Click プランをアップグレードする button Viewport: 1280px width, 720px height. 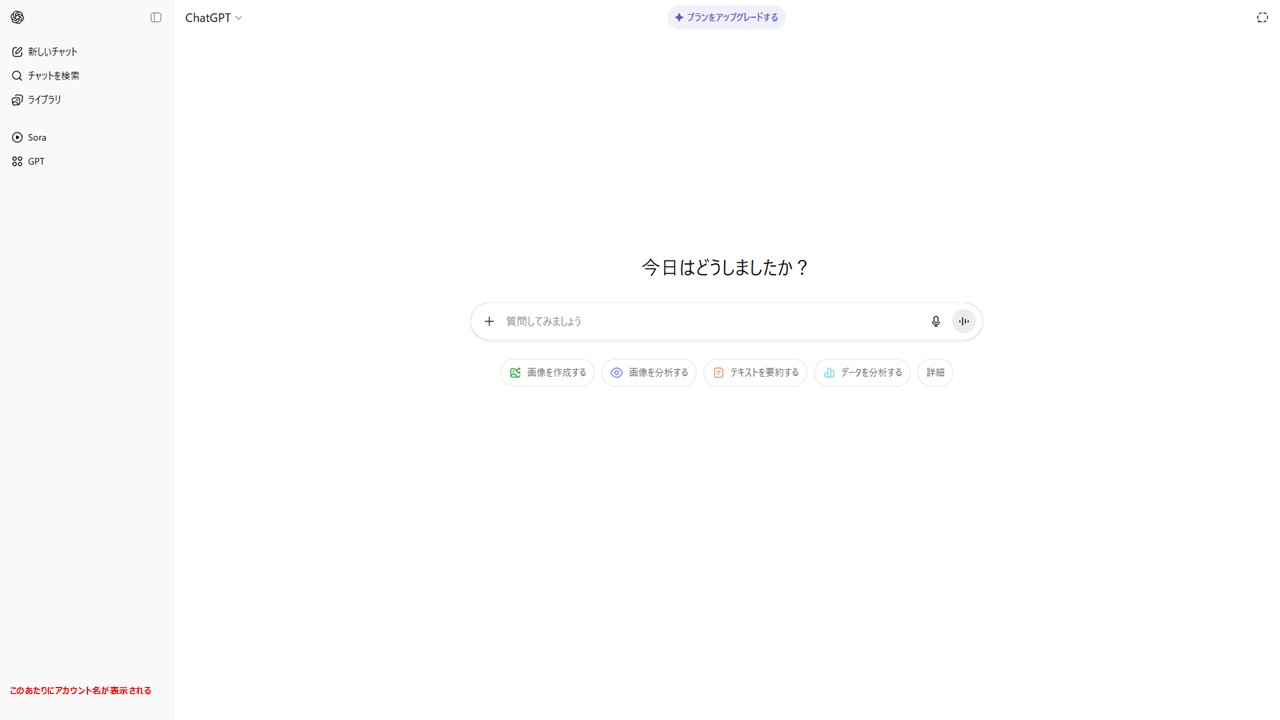tap(726, 17)
